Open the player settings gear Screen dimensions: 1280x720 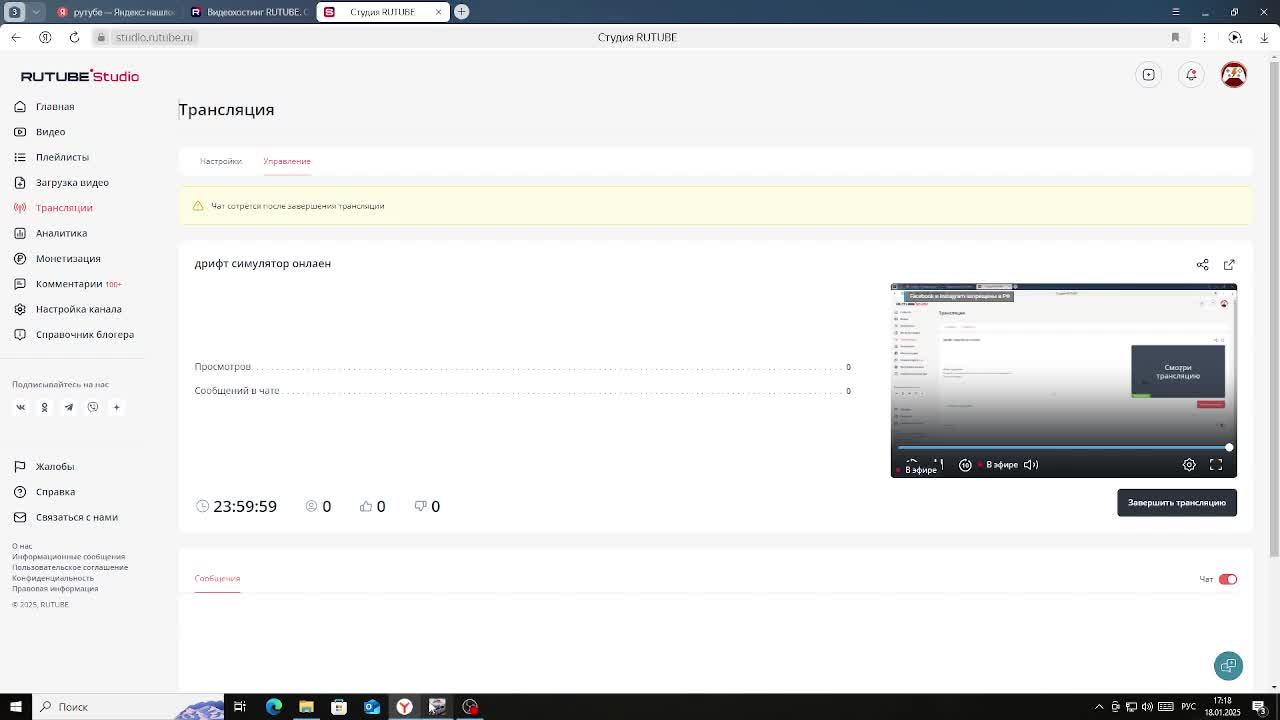coord(1189,465)
